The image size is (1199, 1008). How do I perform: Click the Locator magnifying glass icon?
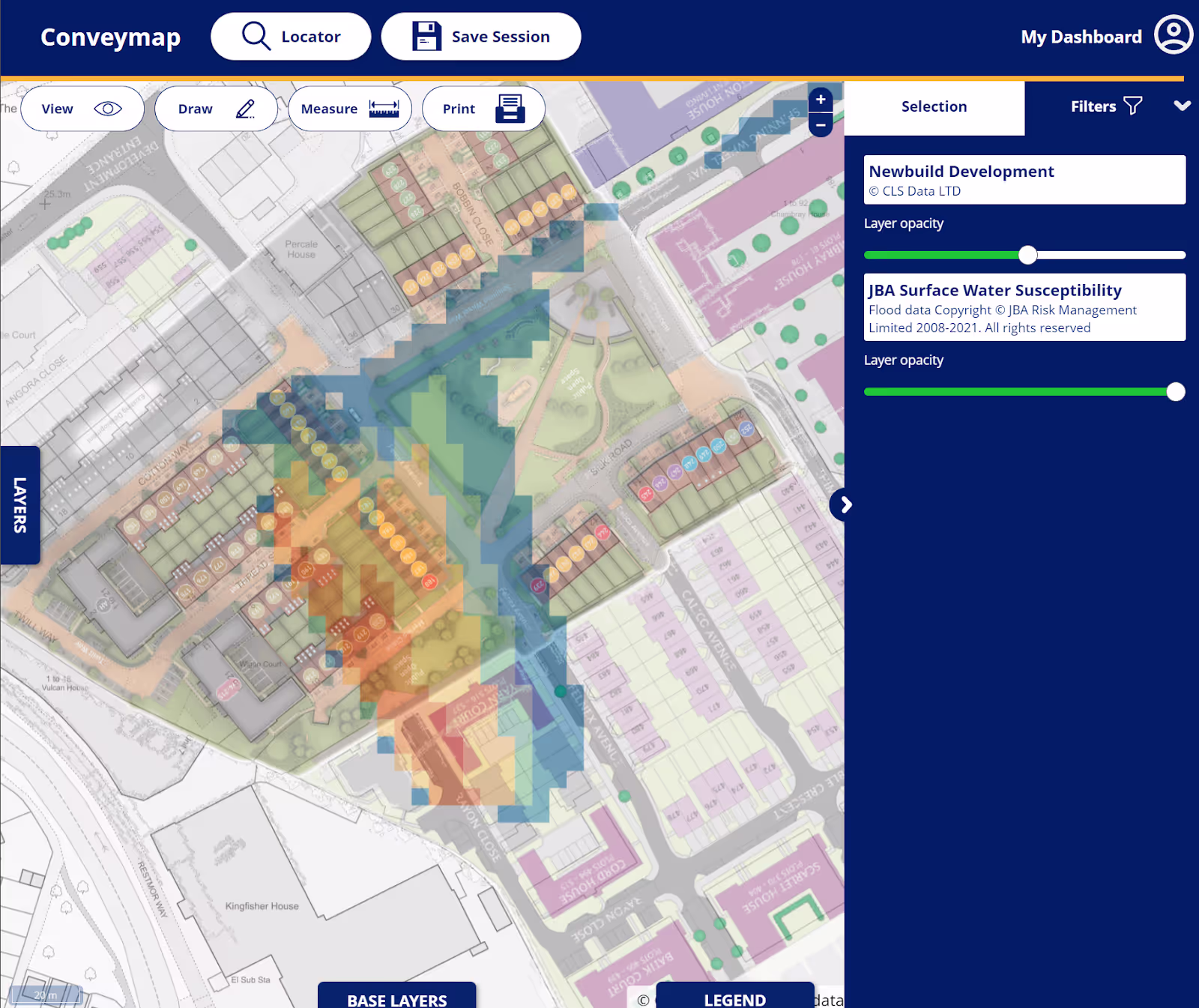(x=256, y=36)
